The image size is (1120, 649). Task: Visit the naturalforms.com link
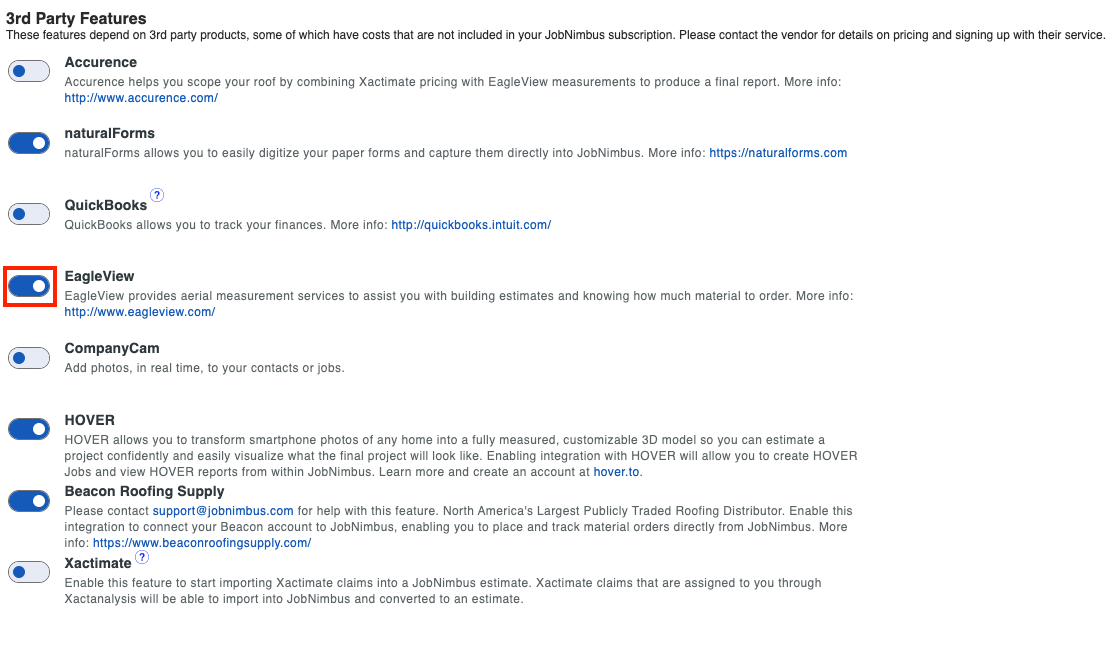[778, 153]
